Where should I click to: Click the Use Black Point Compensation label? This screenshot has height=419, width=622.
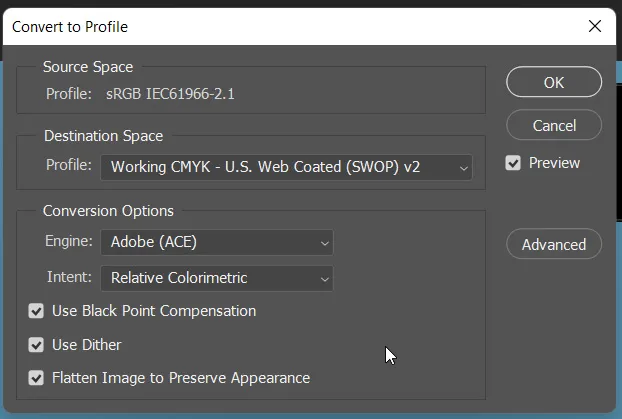pos(154,311)
